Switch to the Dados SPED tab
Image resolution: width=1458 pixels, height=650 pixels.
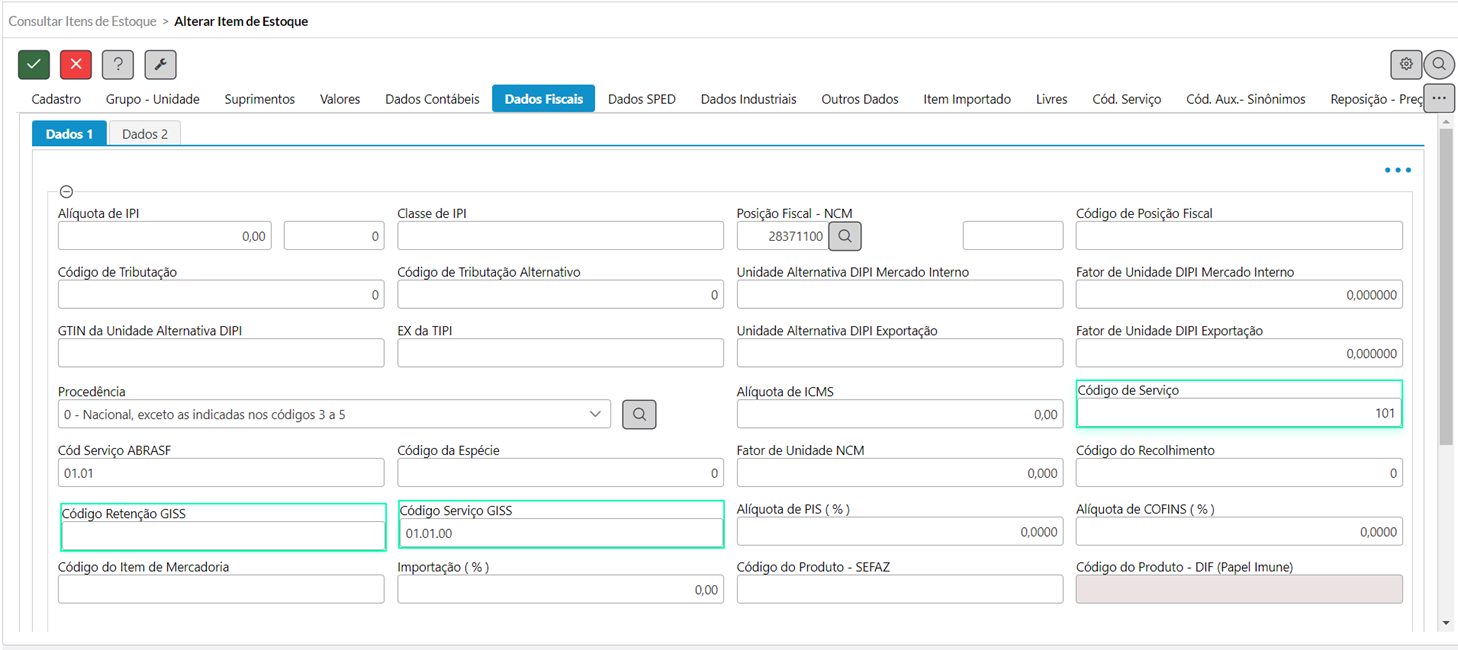click(641, 99)
